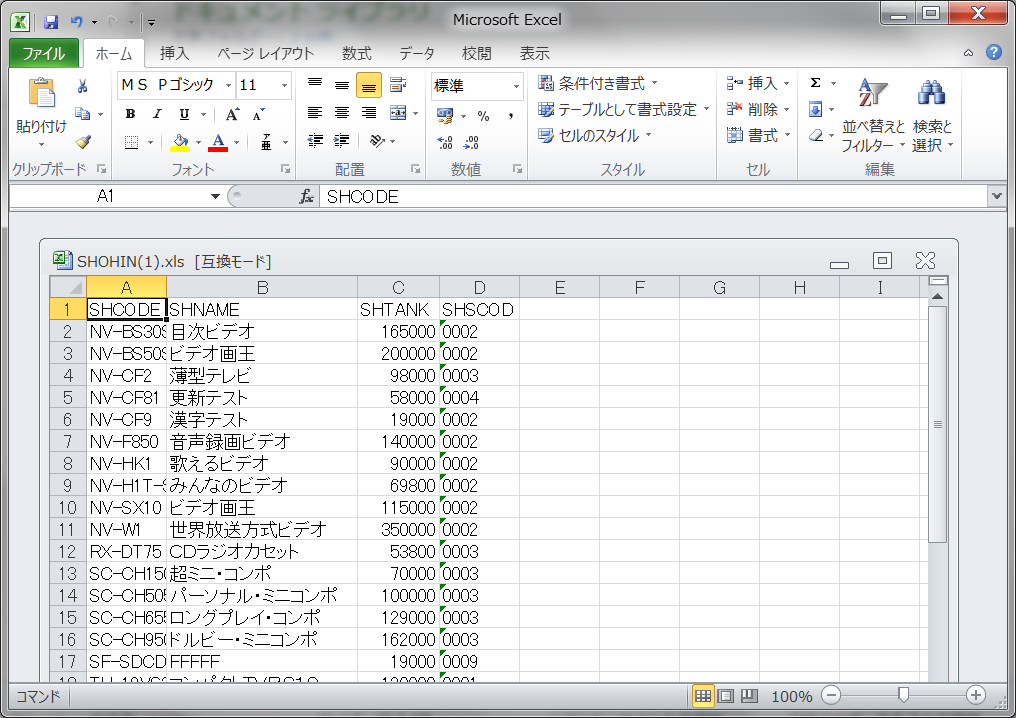Toggle middle vertical alignment
The width and height of the screenshot is (1016, 718).
342,85
